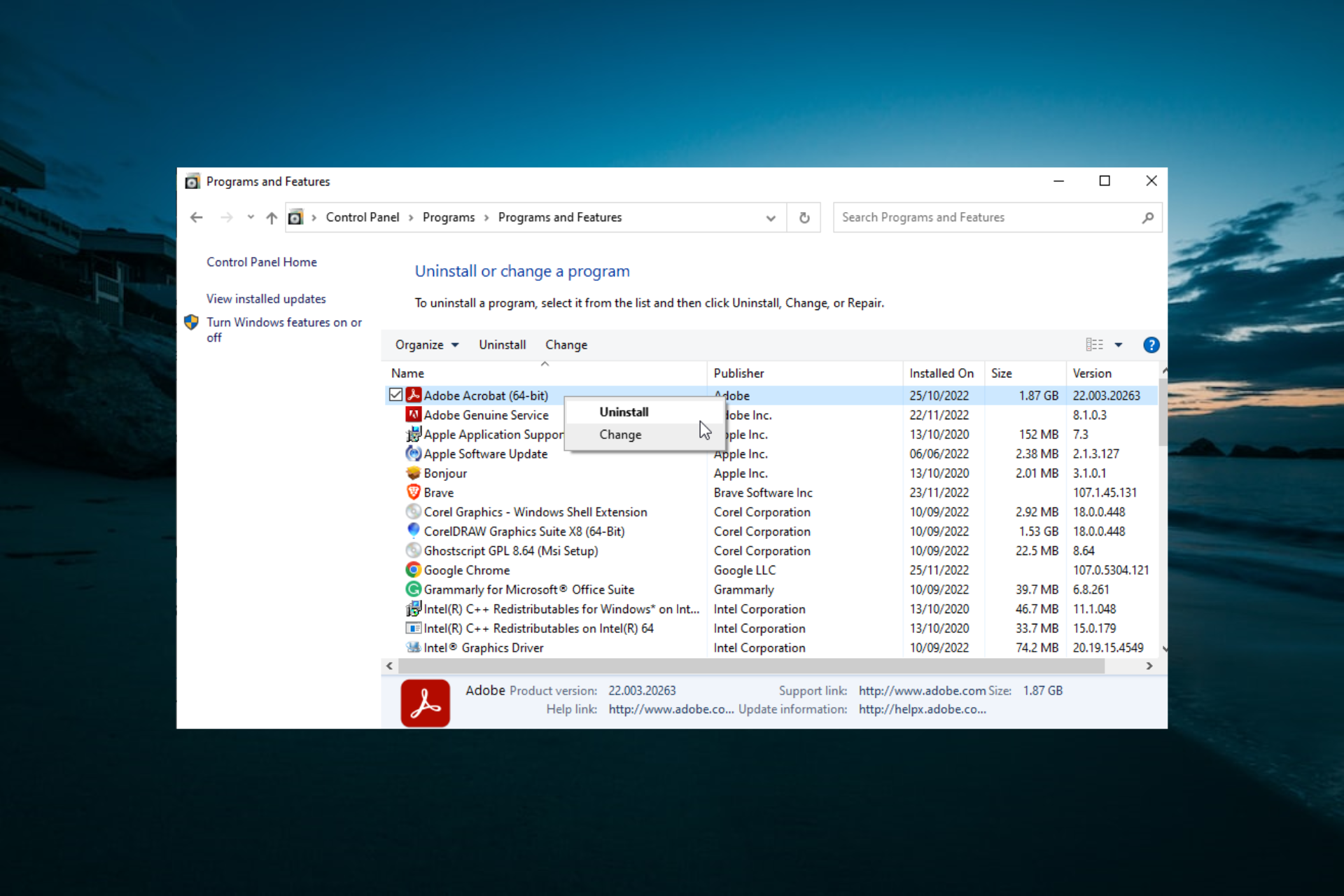Click the Ghostscript GPL disc icon
This screenshot has width=1344, height=896.
point(414,551)
